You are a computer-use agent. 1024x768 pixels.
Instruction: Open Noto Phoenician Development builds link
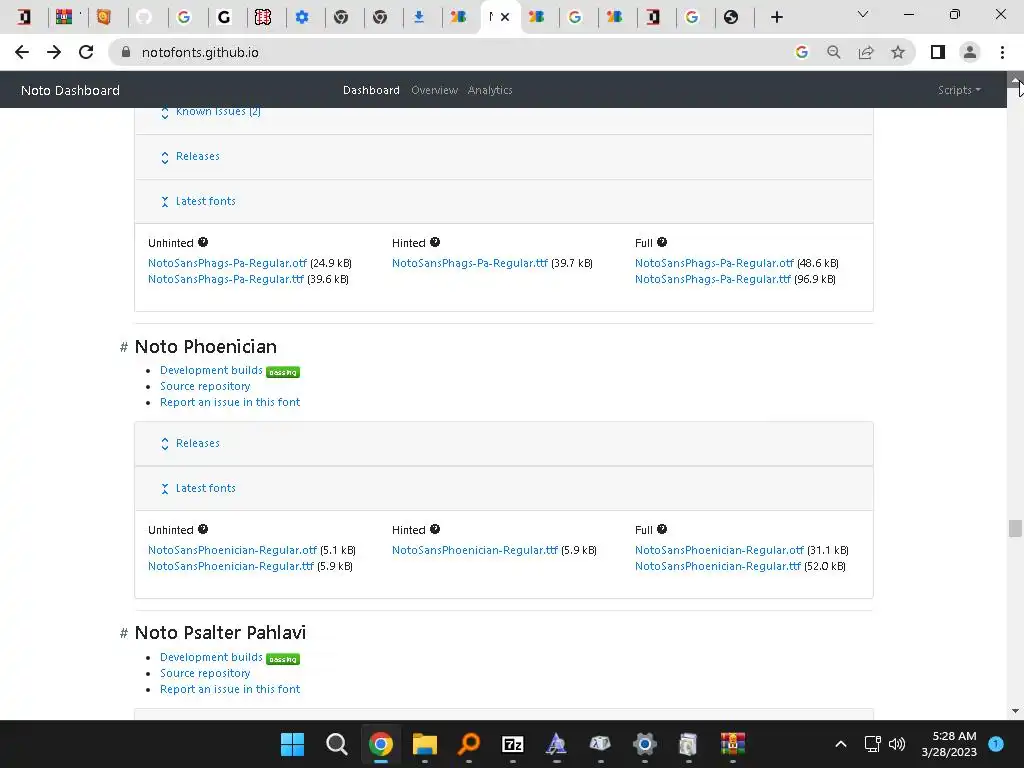click(211, 370)
